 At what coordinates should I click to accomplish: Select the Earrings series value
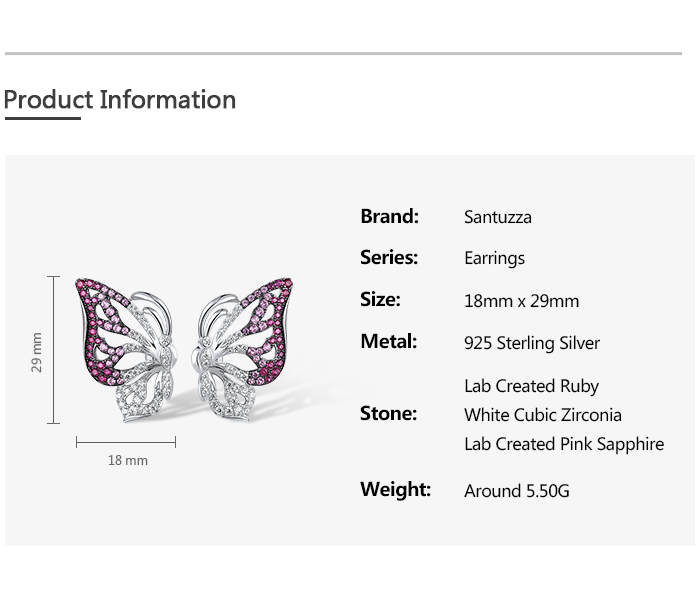coord(494,259)
